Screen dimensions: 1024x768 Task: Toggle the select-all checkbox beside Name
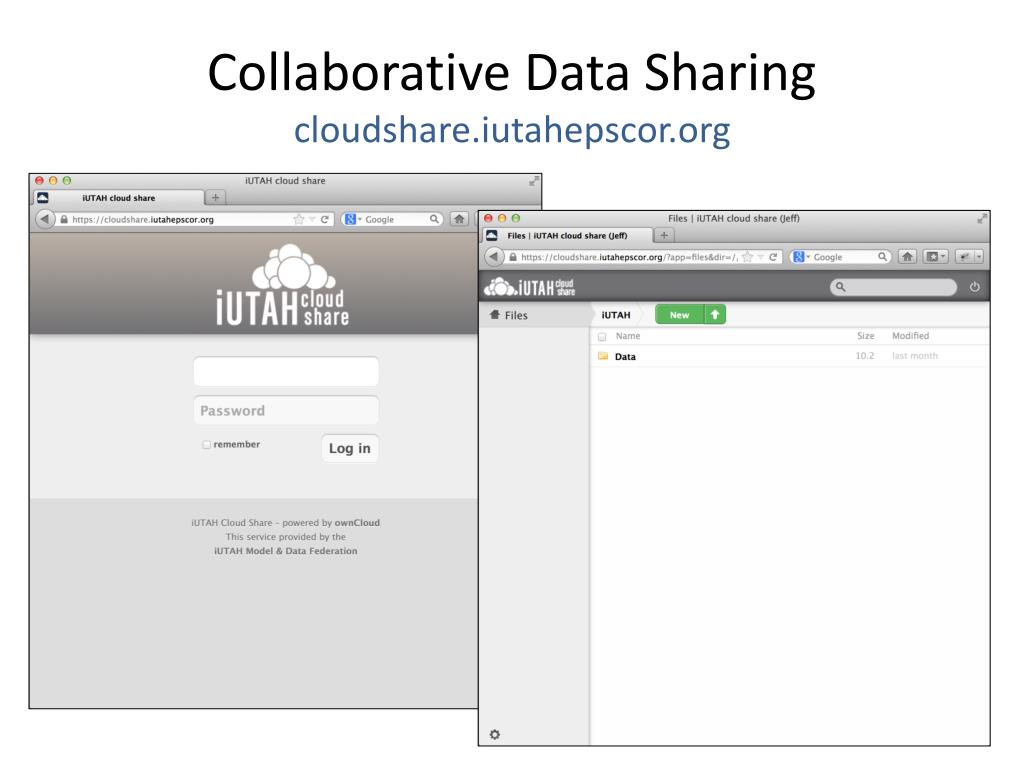[602, 337]
